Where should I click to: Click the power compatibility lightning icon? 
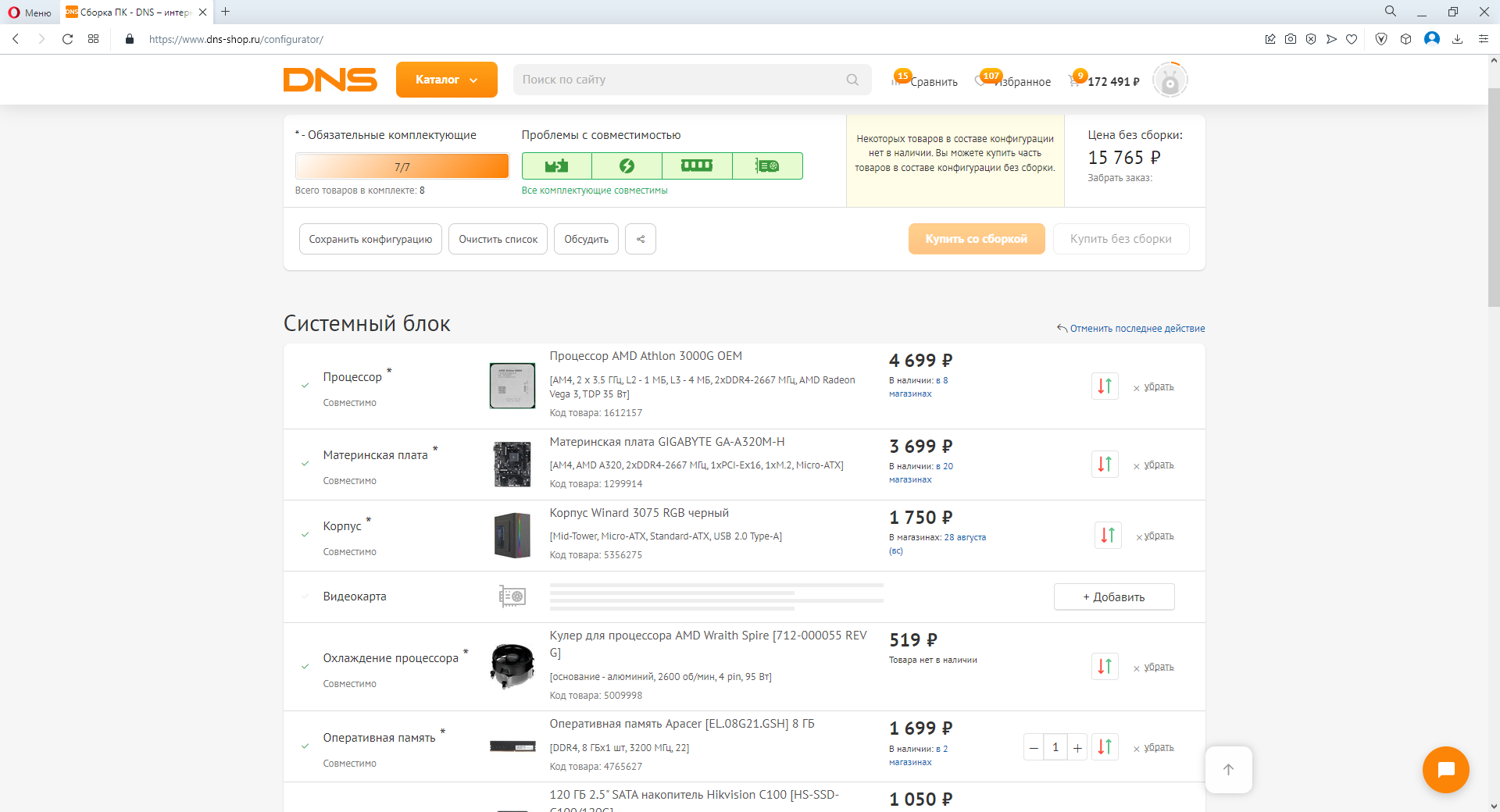tap(627, 166)
